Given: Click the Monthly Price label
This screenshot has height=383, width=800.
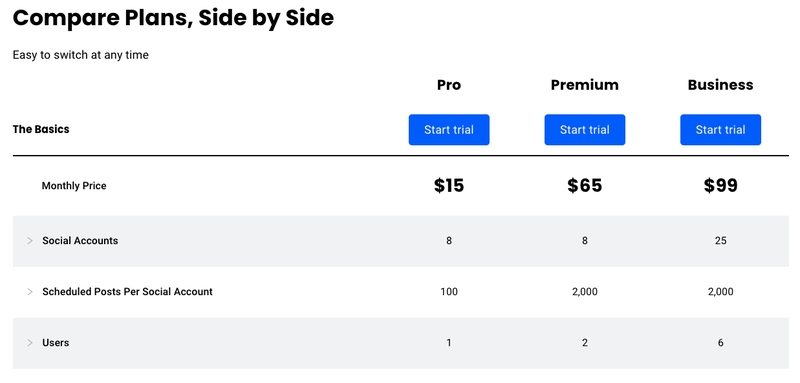Looking at the screenshot, I should [x=74, y=186].
